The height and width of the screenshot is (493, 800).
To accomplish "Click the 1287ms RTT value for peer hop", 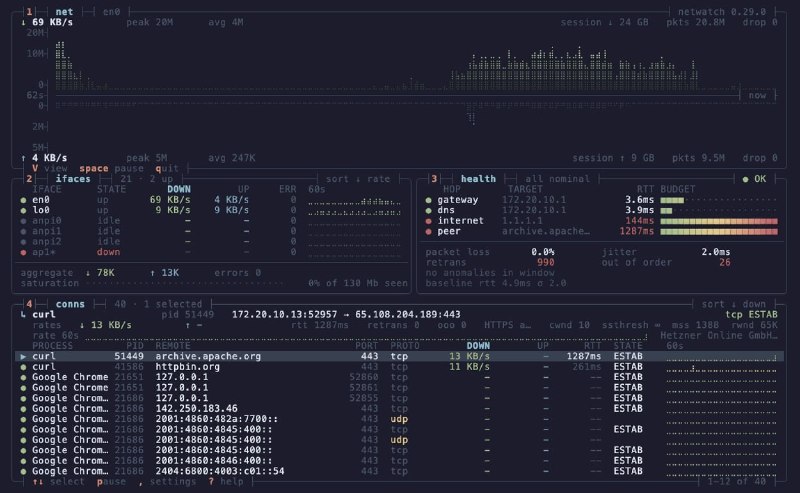I will coord(637,231).
